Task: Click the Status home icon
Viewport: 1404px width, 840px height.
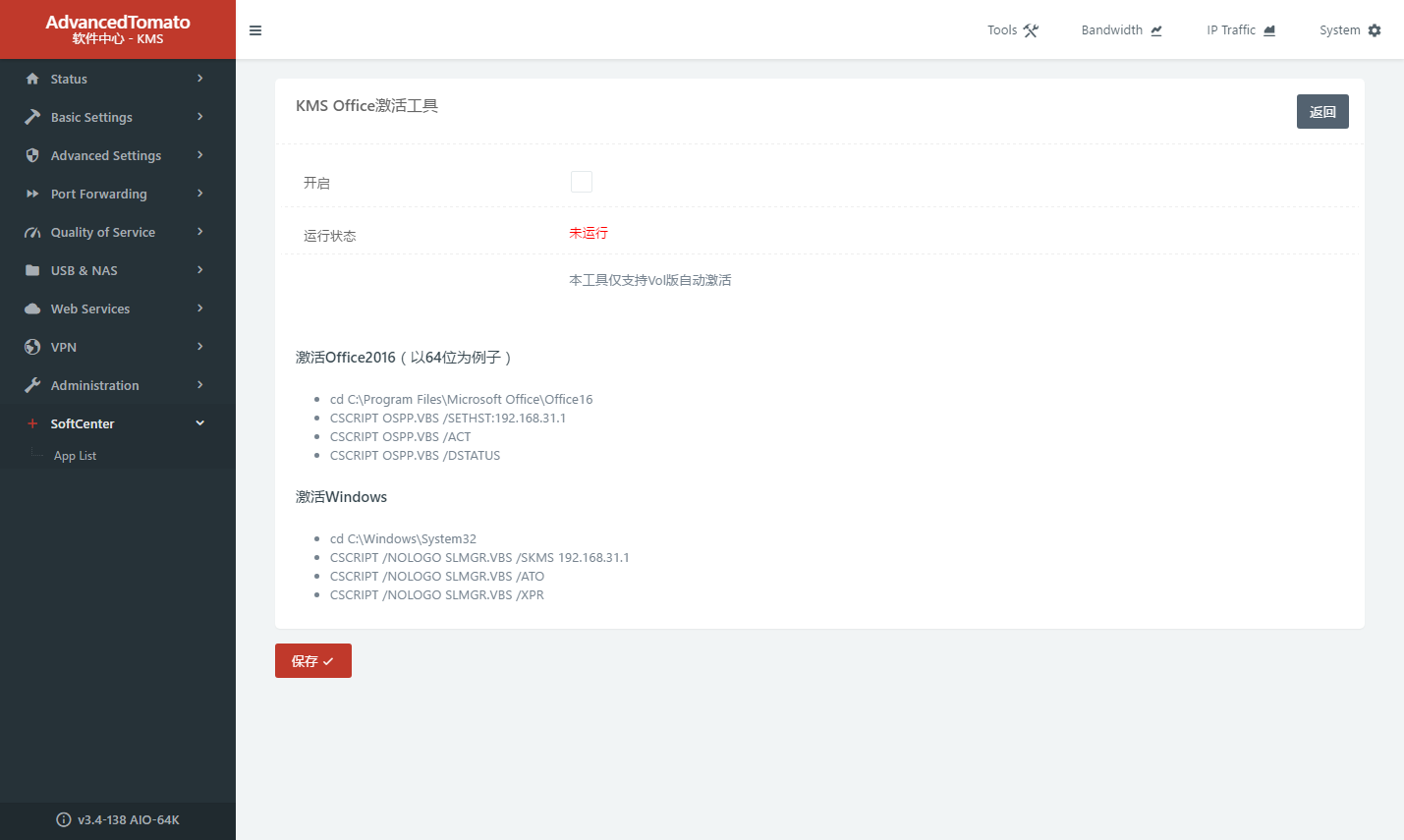Action: click(32, 79)
